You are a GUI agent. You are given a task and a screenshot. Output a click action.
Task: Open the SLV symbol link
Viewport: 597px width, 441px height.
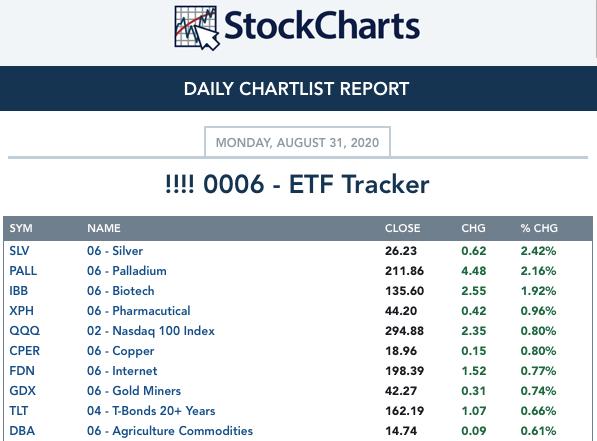pos(19,251)
